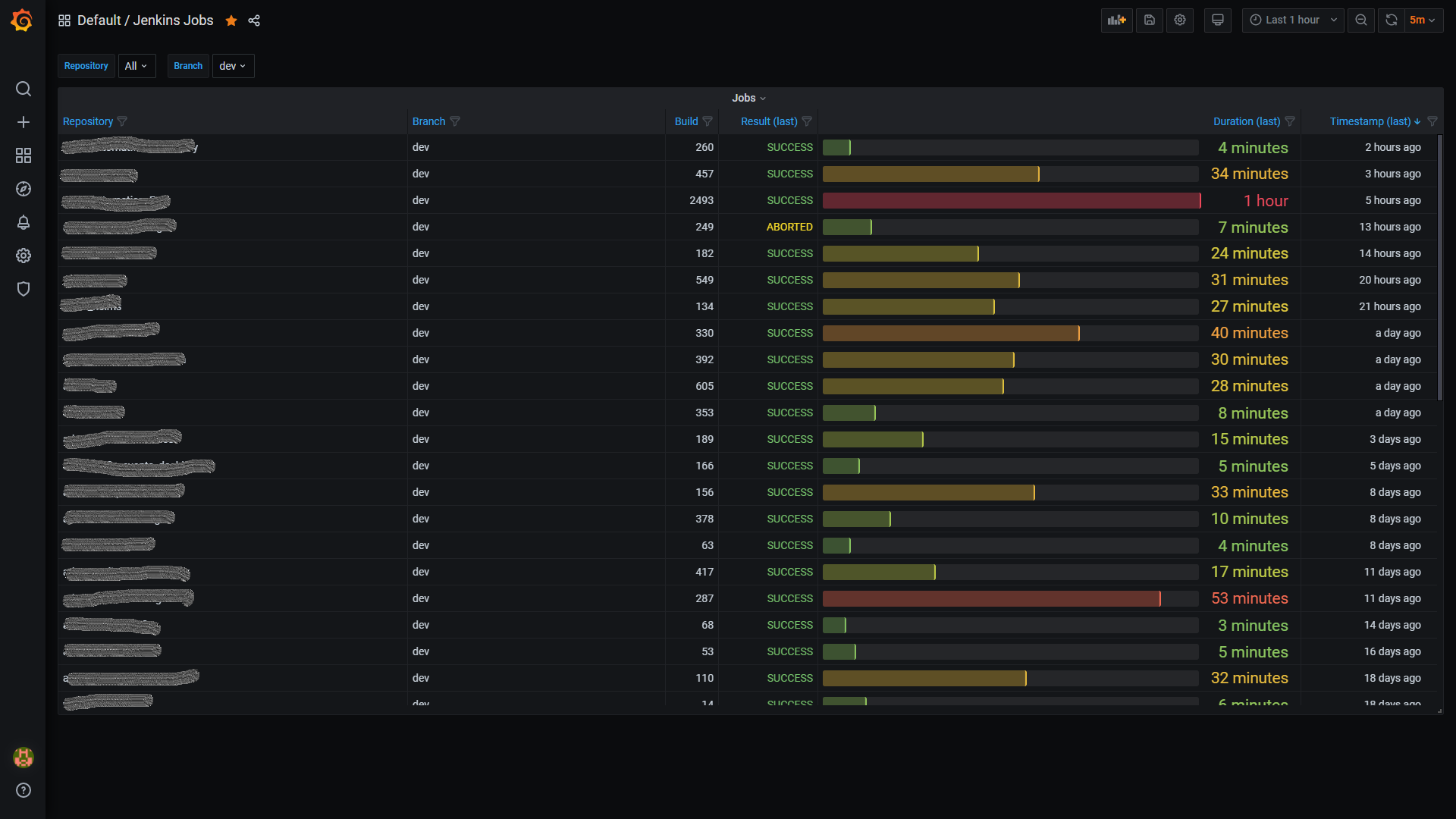
Task: Filter the Branch column
Action: tap(455, 121)
